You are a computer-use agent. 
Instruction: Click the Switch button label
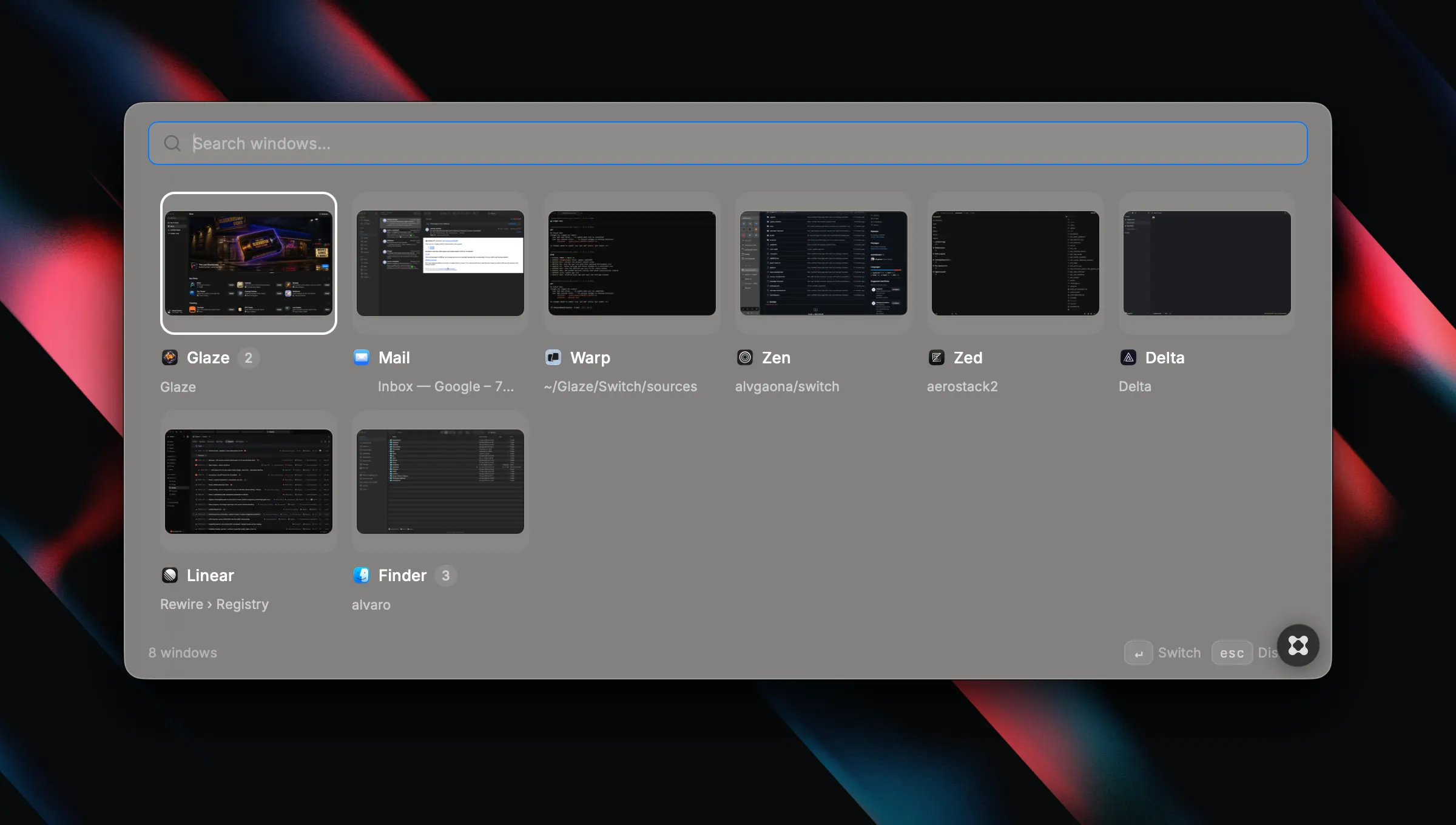pyautogui.click(x=1179, y=653)
